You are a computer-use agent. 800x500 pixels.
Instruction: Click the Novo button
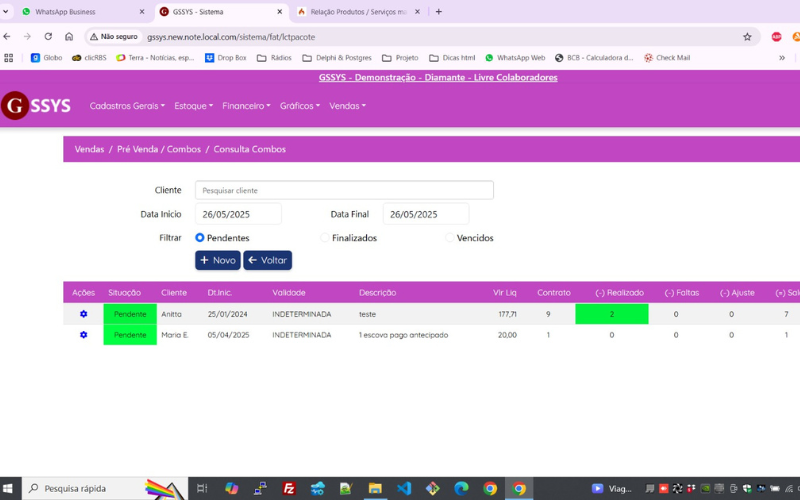click(217, 260)
